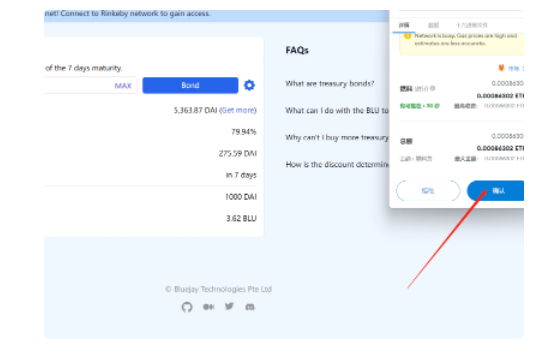Viewport: 546px width, 363px height.
Task: Click the gas fee info icon
Action: pyautogui.click(x=432, y=88)
